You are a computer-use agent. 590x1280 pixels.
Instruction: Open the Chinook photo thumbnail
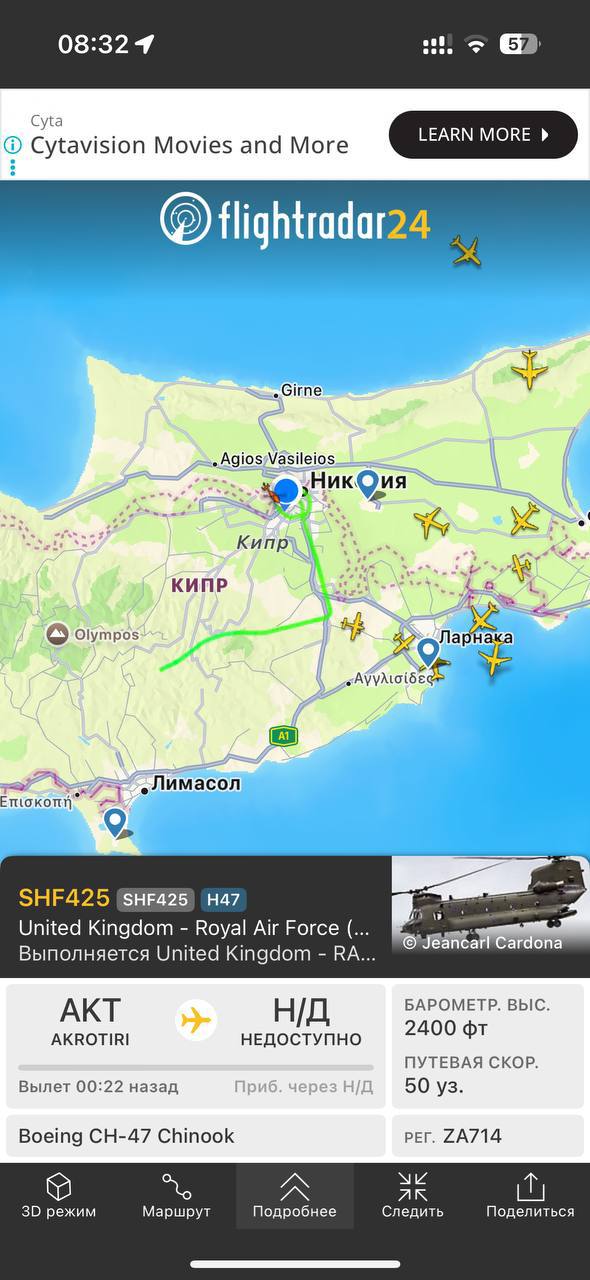(490, 906)
